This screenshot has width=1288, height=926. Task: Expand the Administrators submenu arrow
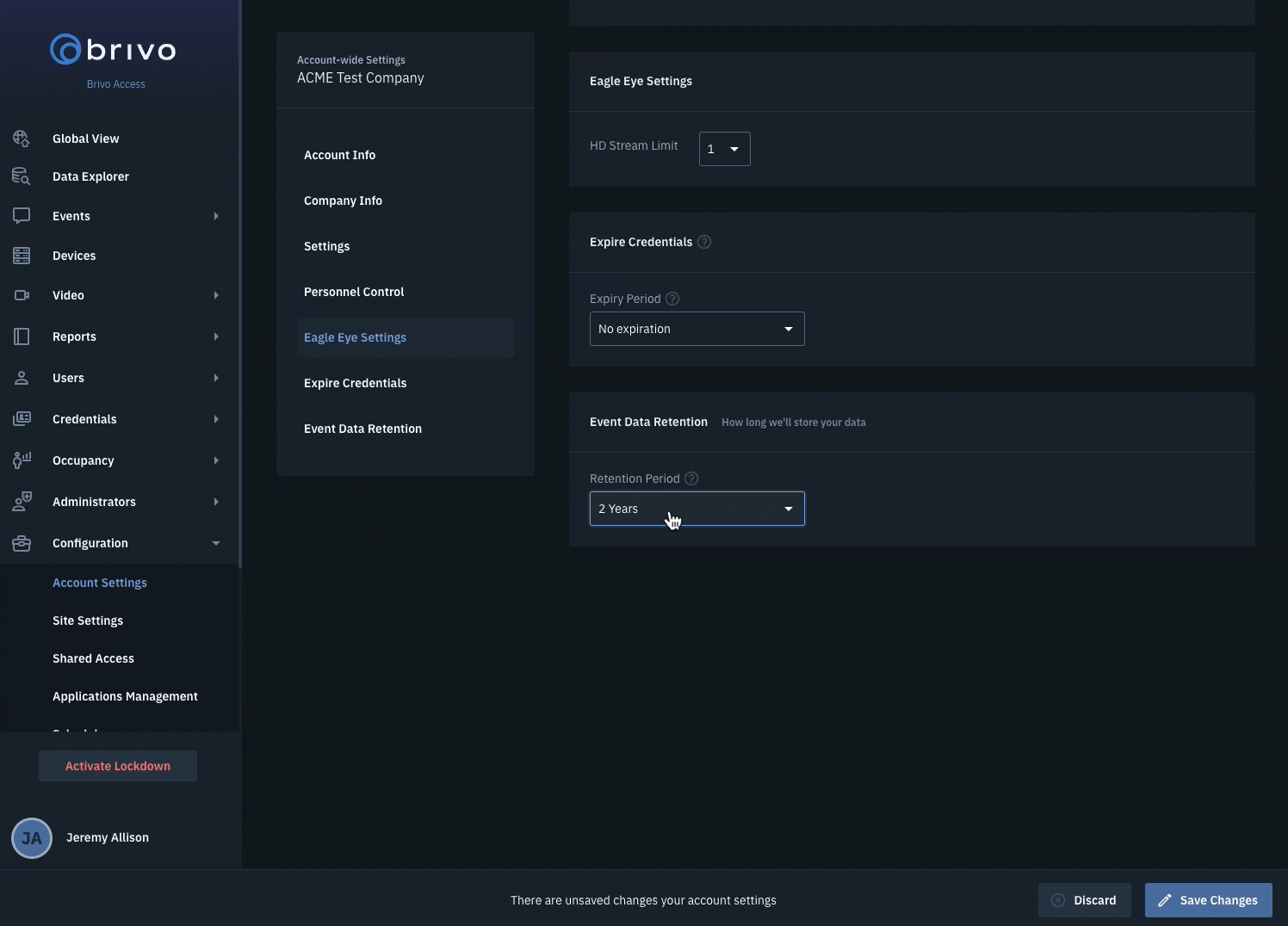pos(216,502)
